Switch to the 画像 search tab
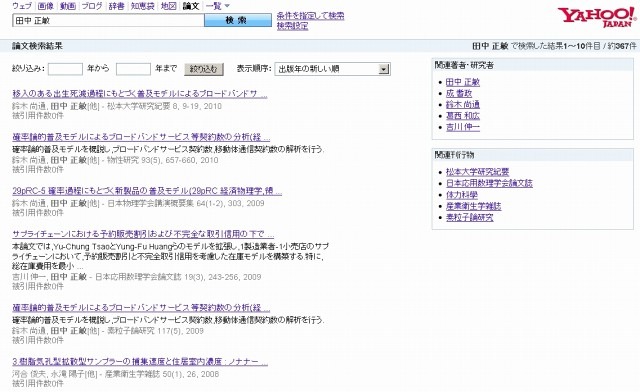Viewport: 640px width, 392px height. 45,6
